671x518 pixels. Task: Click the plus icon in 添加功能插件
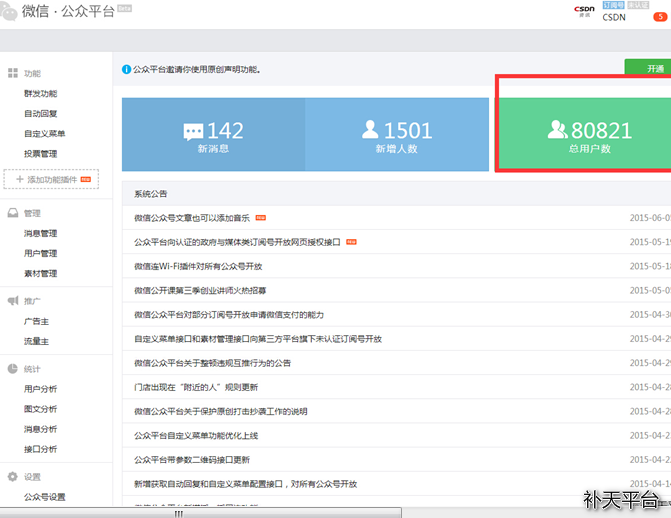19,179
